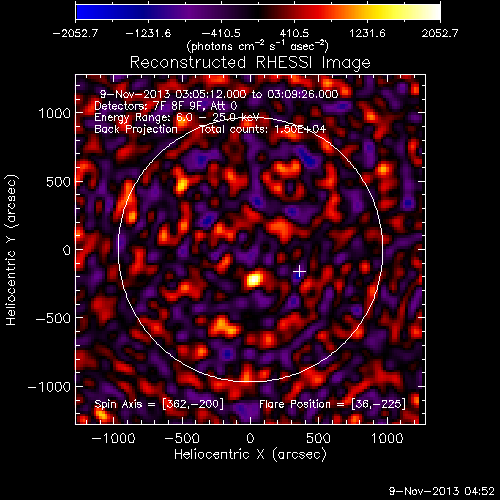Click the blue end of the colorbar
The height and width of the screenshot is (500, 500).
click(x=83, y=12)
